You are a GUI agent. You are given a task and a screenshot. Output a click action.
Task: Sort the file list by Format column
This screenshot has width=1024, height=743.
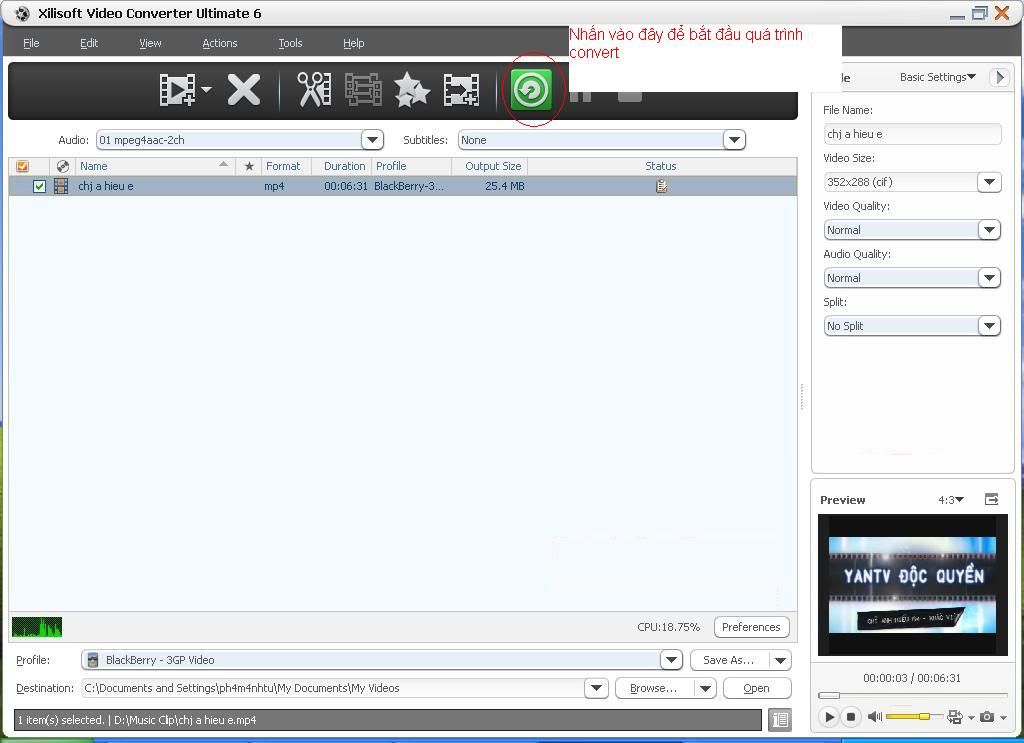286,166
